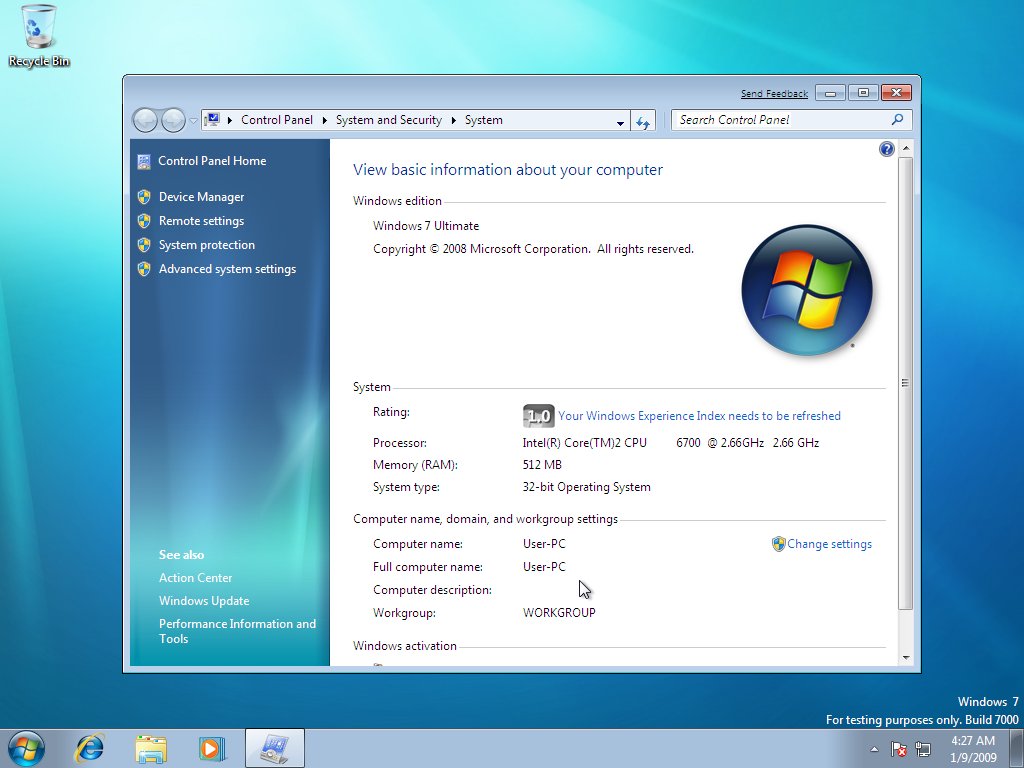Go back with the navigation back button

pyautogui.click(x=146, y=120)
